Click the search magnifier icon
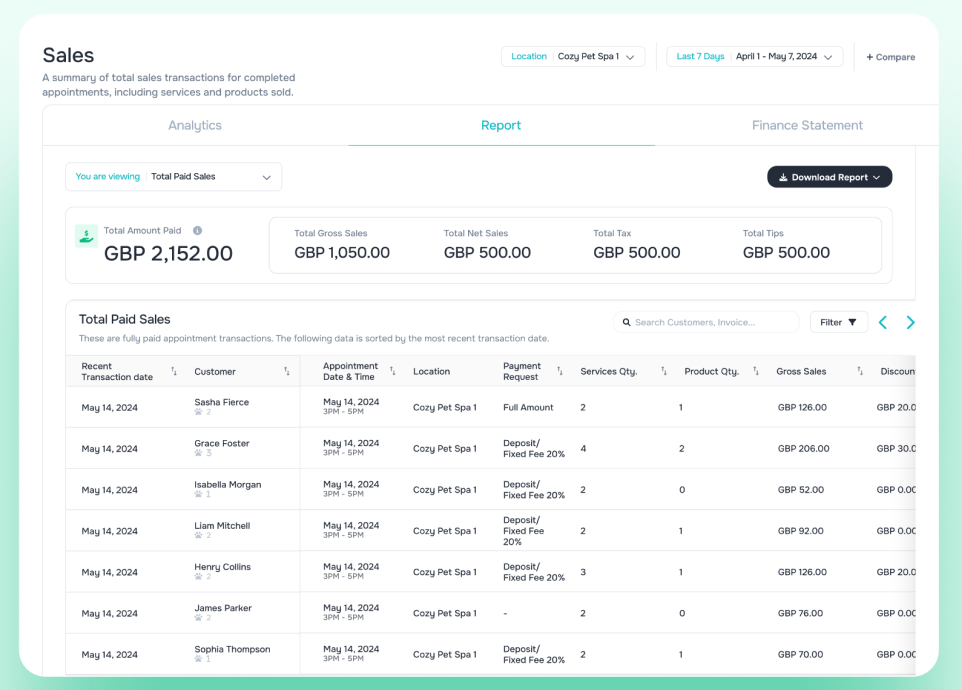962x690 pixels. (x=626, y=322)
